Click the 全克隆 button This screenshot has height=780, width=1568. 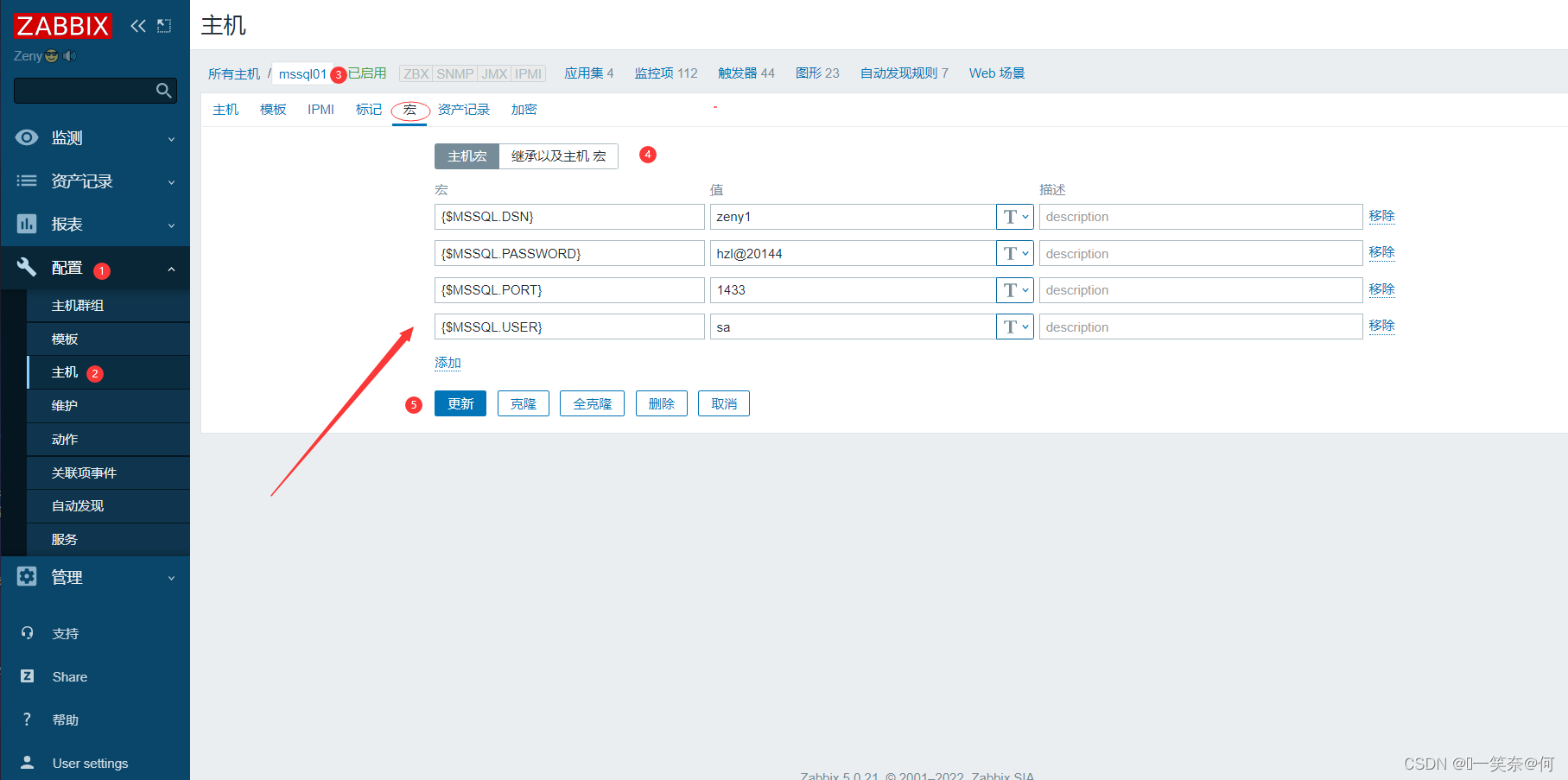(593, 403)
